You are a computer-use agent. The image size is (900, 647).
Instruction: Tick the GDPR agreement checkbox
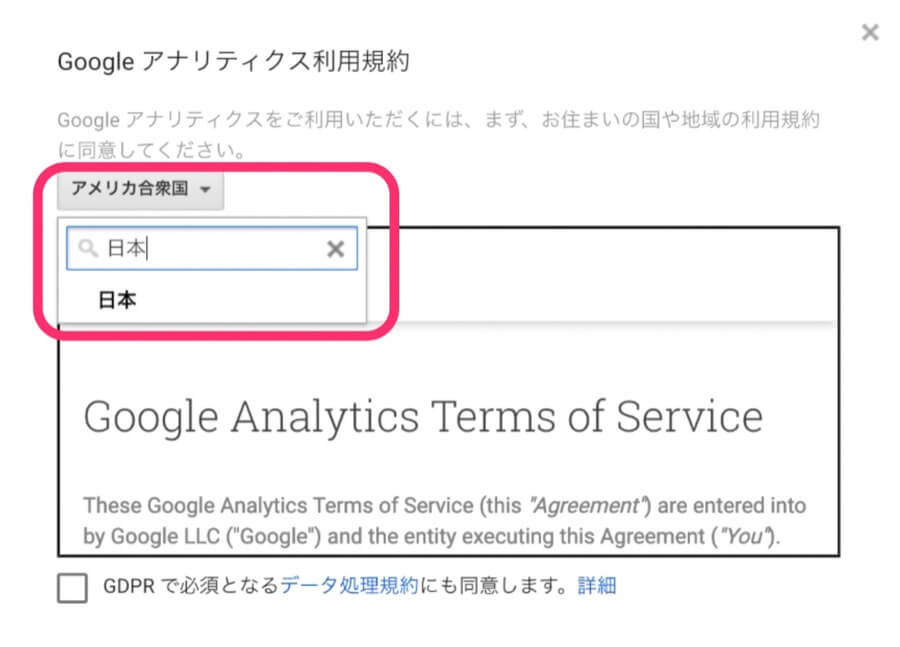click(72, 588)
